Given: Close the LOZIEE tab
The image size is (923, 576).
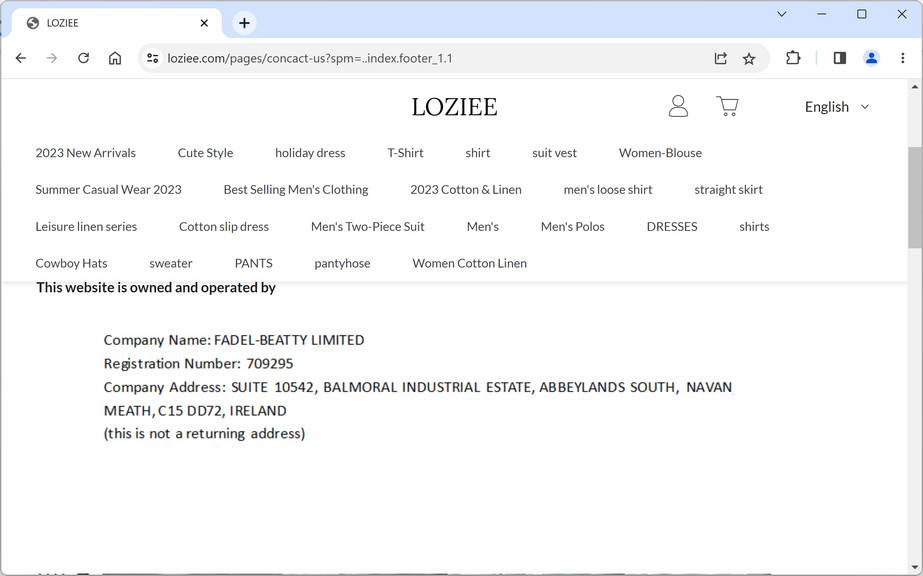Looking at the screenshot, I should [204, 23].
